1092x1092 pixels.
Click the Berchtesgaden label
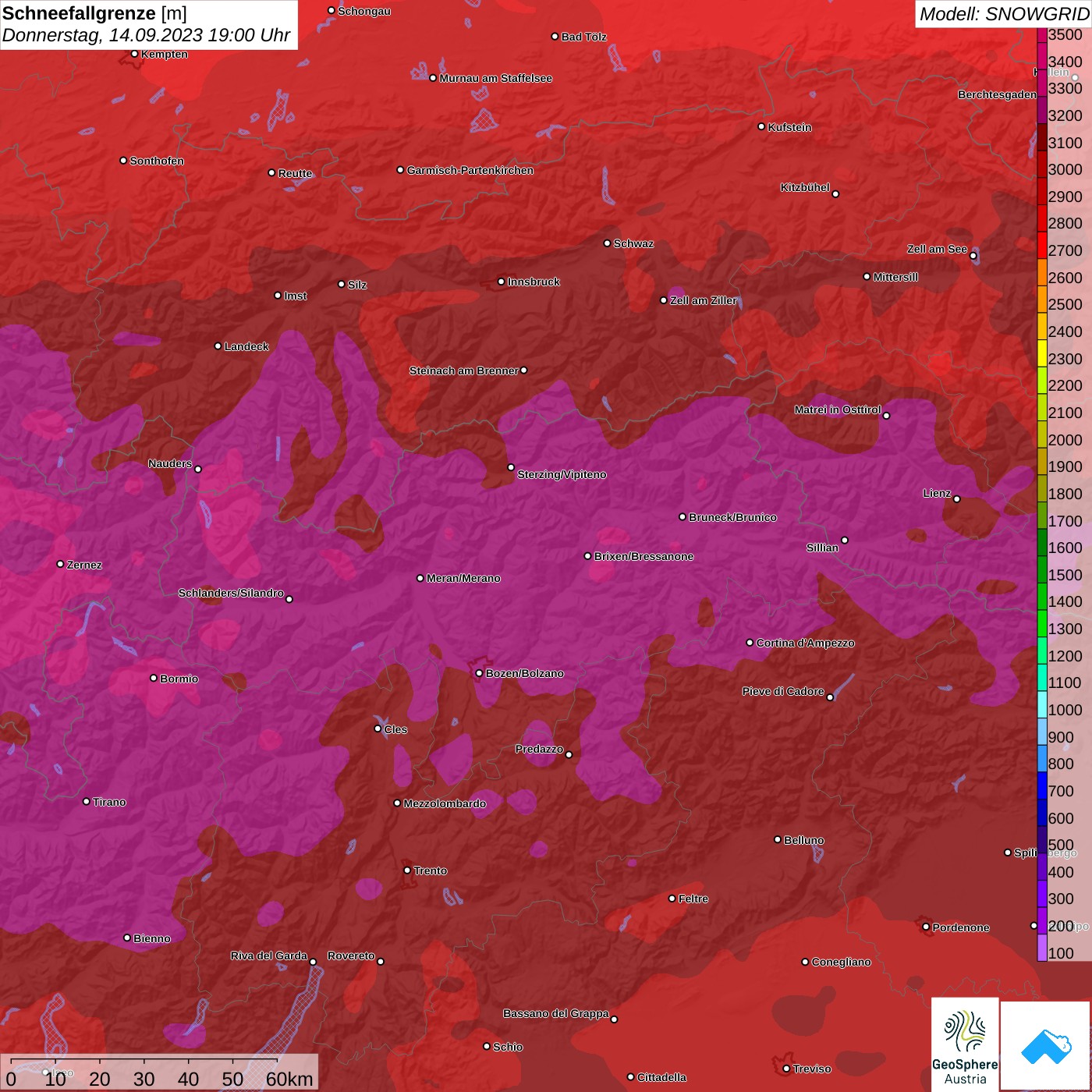pyautogui.click(x=997, y=94)
